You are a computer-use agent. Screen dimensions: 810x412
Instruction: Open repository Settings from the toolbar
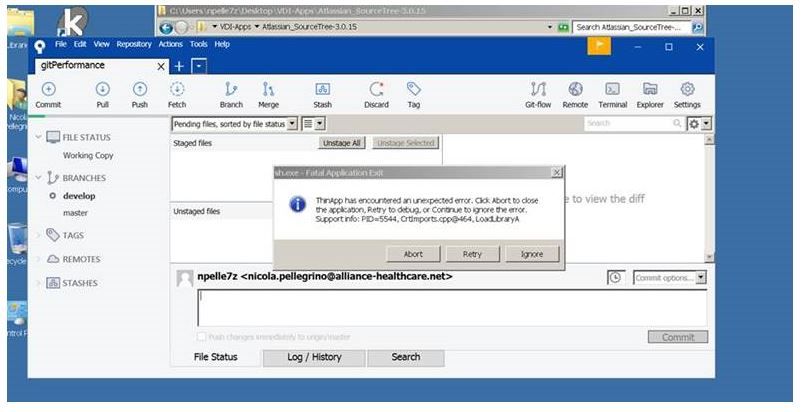(x=687, y=90)
